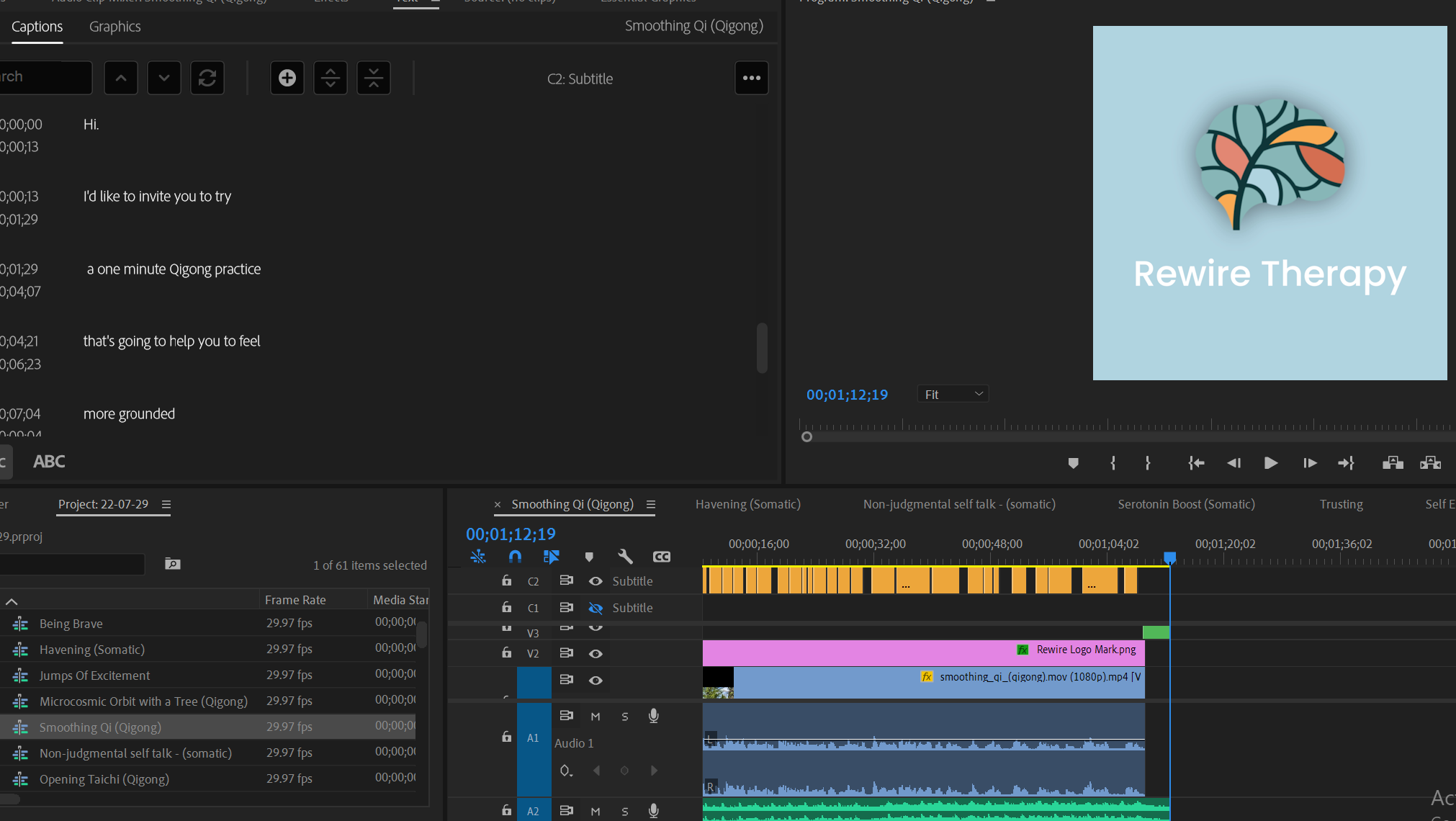Sort project list by Name column arrow
The image size is (1456, 821).
12,601
